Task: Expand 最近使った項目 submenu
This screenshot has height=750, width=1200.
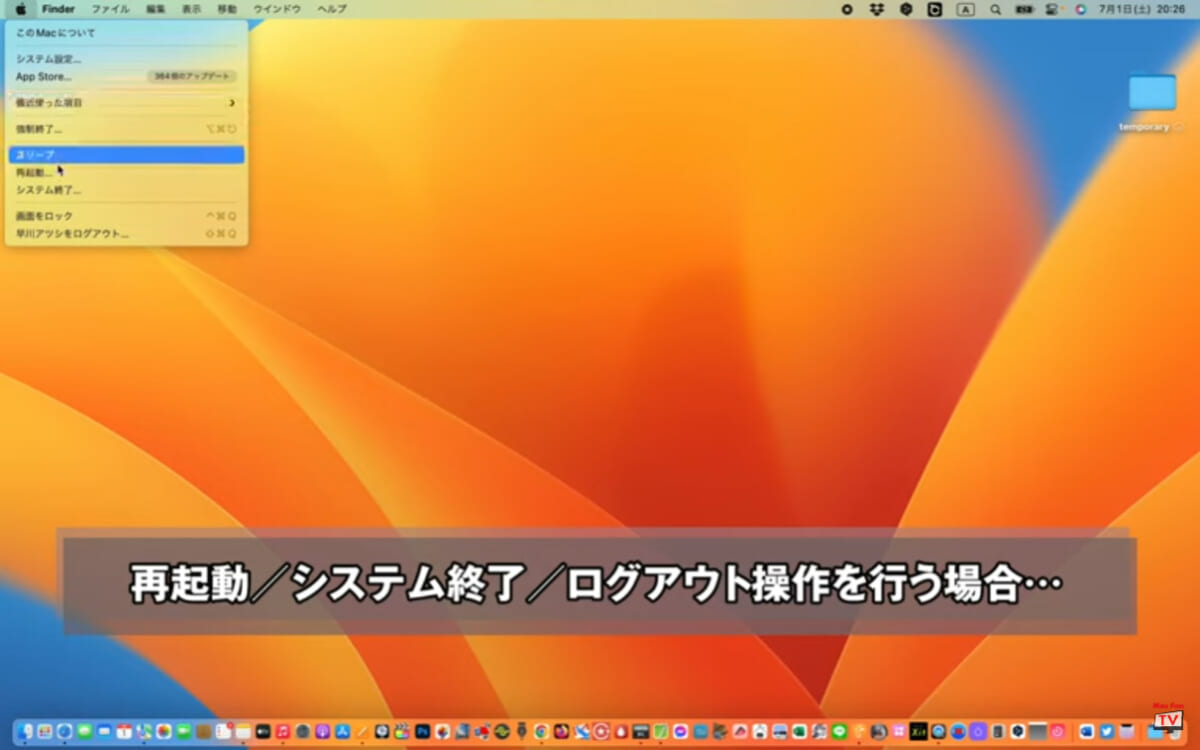Action: (126, 103)
